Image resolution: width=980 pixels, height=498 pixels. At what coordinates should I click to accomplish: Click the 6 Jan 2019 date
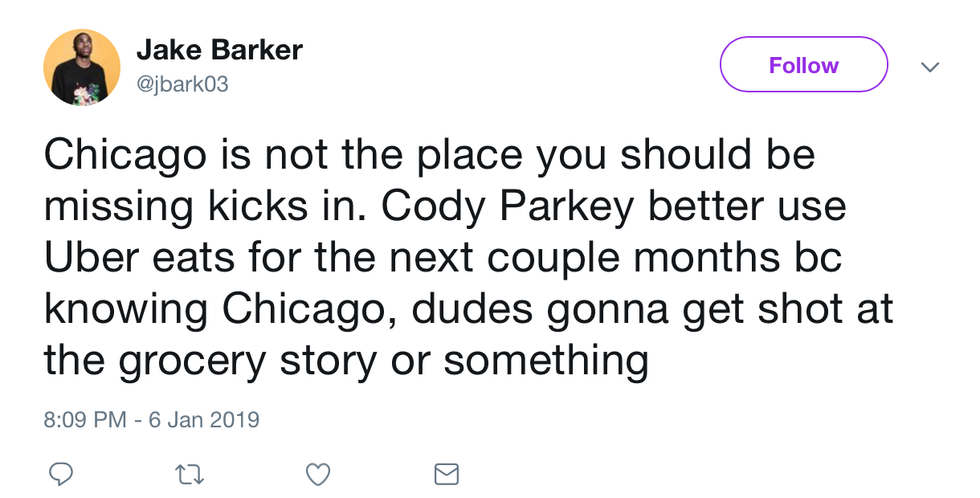click(204, 418)
